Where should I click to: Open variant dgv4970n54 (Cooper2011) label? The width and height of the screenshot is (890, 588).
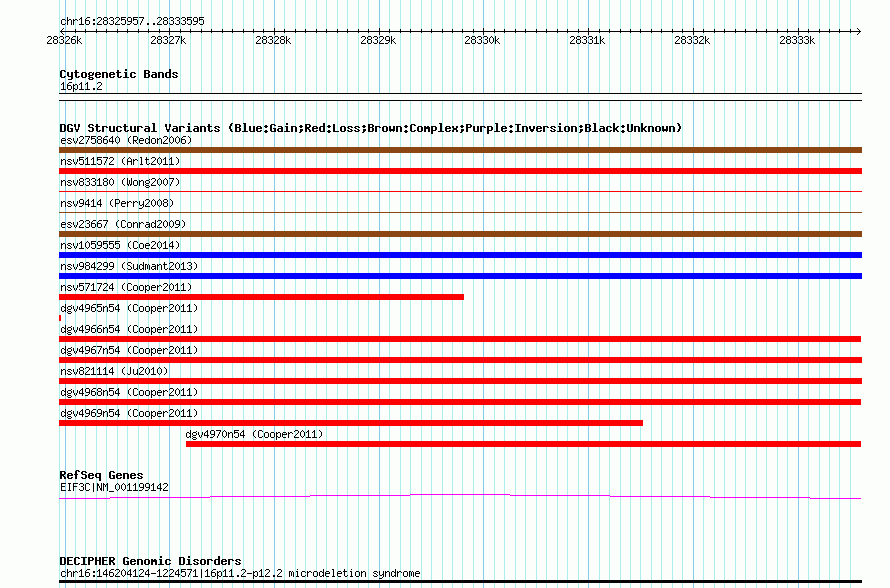(254, 434)
